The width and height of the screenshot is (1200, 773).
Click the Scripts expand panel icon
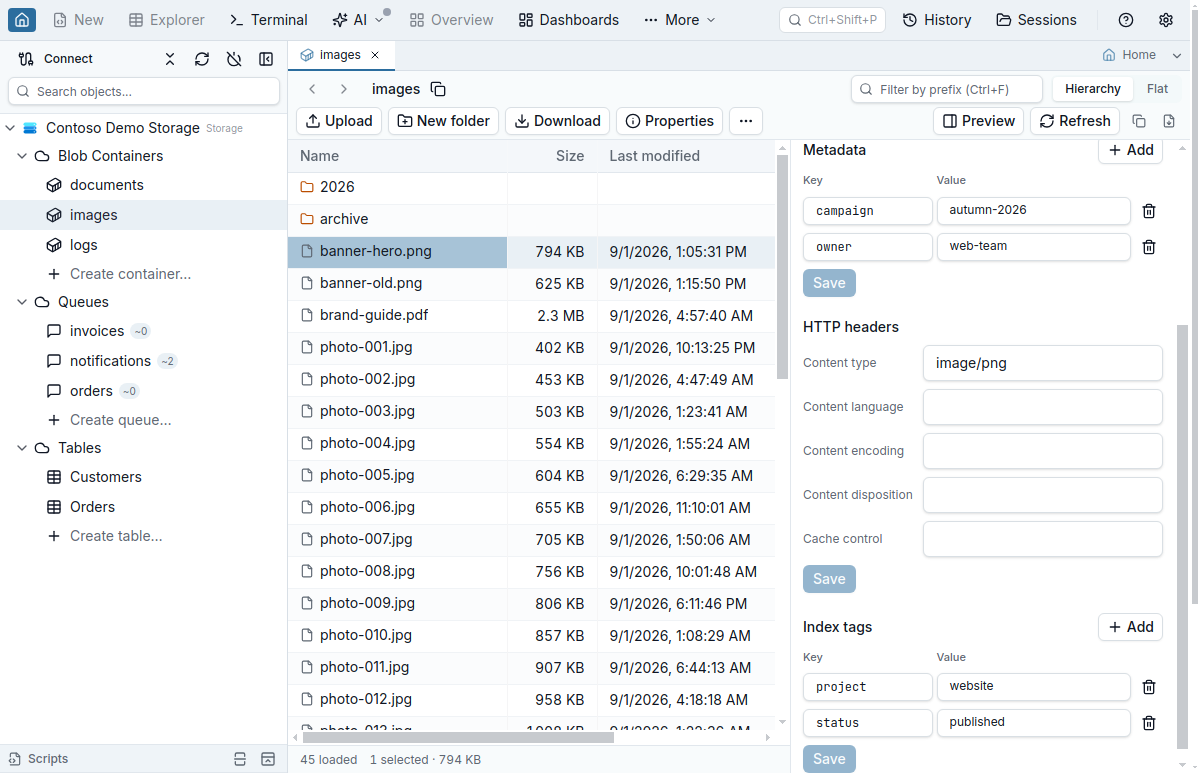click(267, 759)
